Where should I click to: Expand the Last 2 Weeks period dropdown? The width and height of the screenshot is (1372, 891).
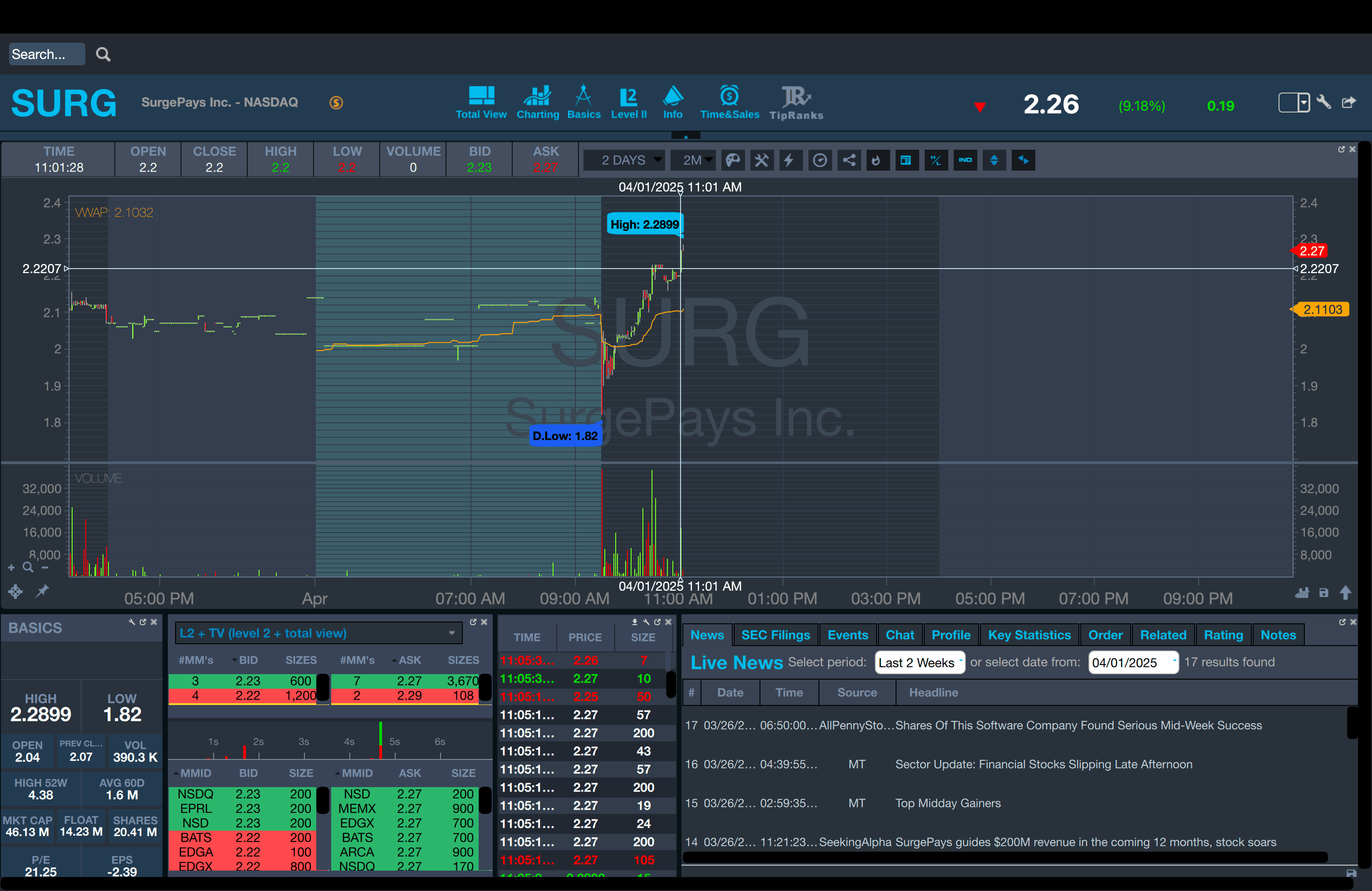[919, 663]
